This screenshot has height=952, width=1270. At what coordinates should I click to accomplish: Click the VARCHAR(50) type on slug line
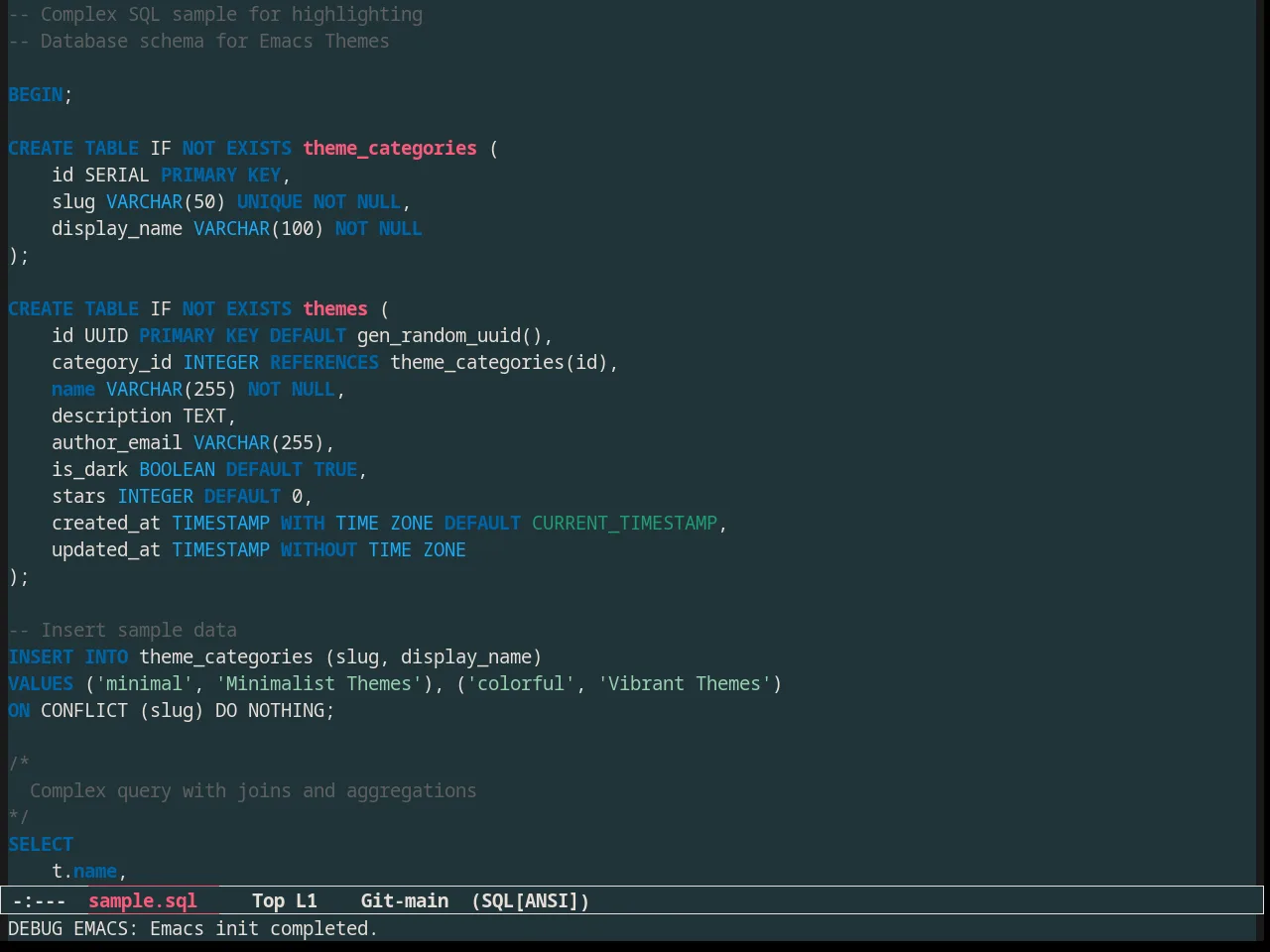point(166,201)
